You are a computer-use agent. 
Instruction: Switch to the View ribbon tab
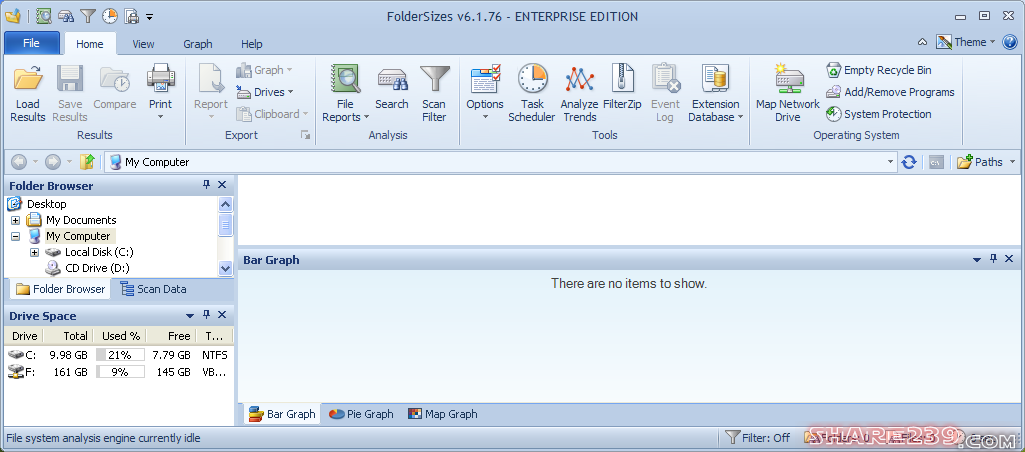pyautogui.click(x=143, y=44)
